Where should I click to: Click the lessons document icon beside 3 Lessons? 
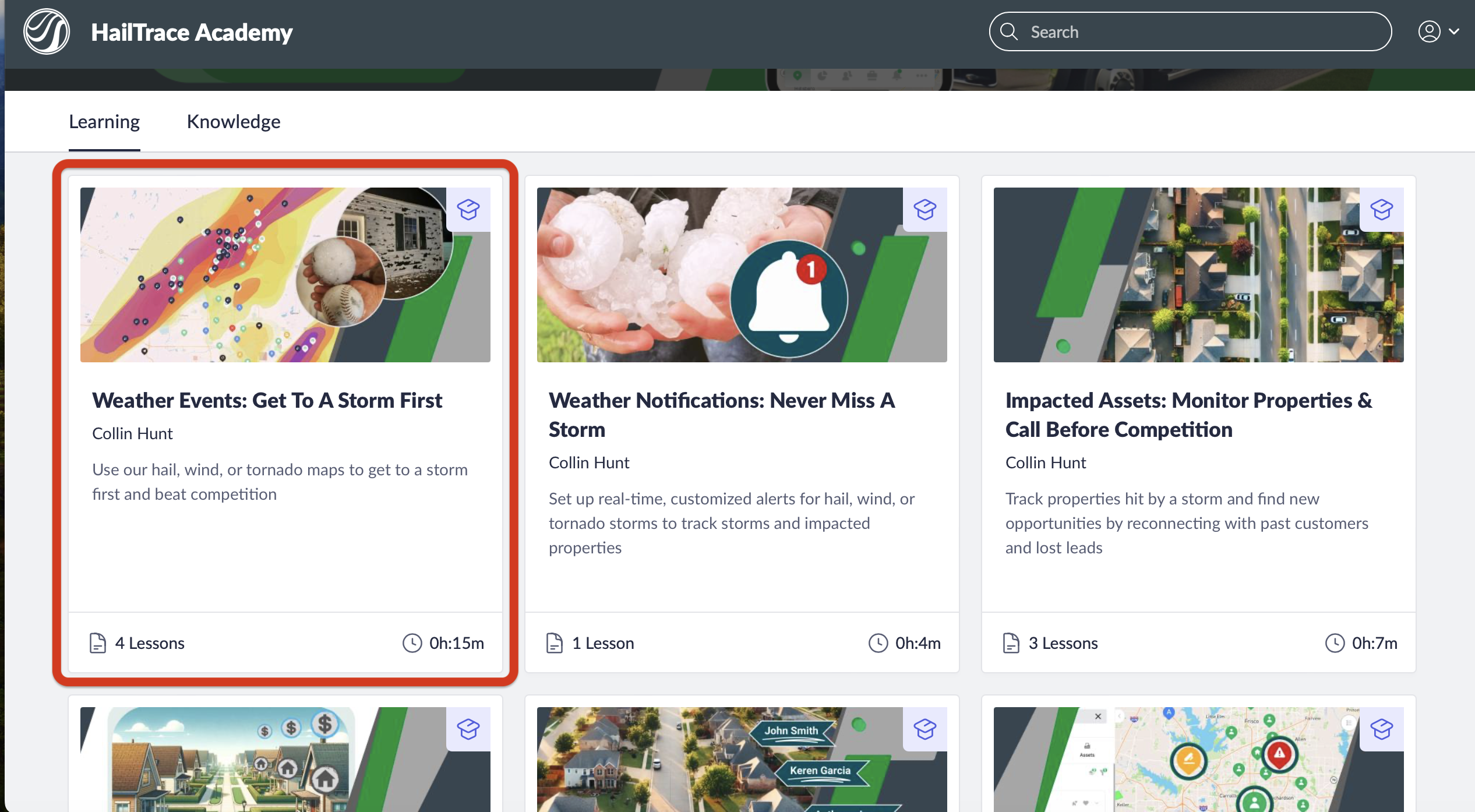[x=1011, y=643]
